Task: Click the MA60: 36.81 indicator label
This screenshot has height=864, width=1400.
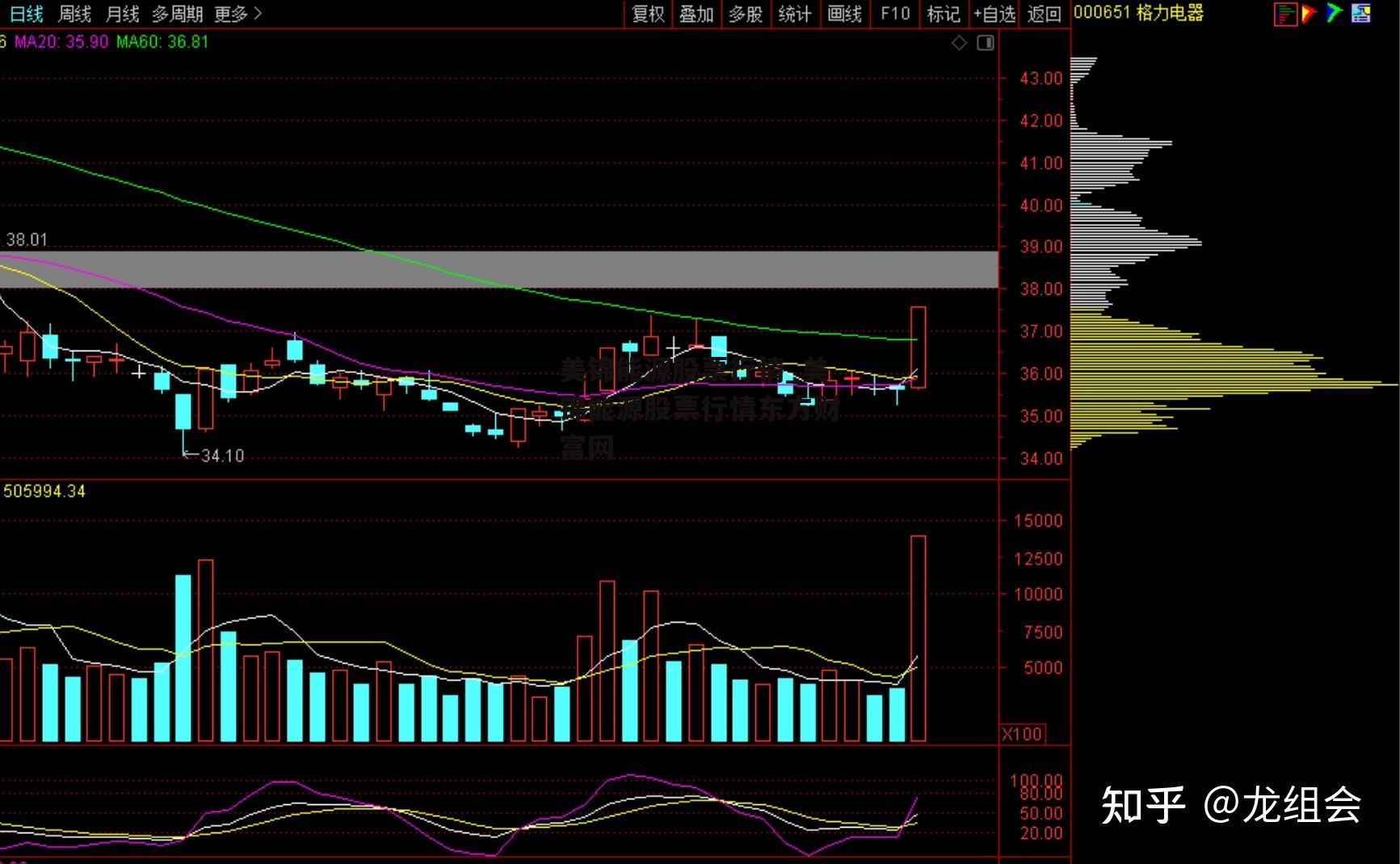Action: pos(162,42)
